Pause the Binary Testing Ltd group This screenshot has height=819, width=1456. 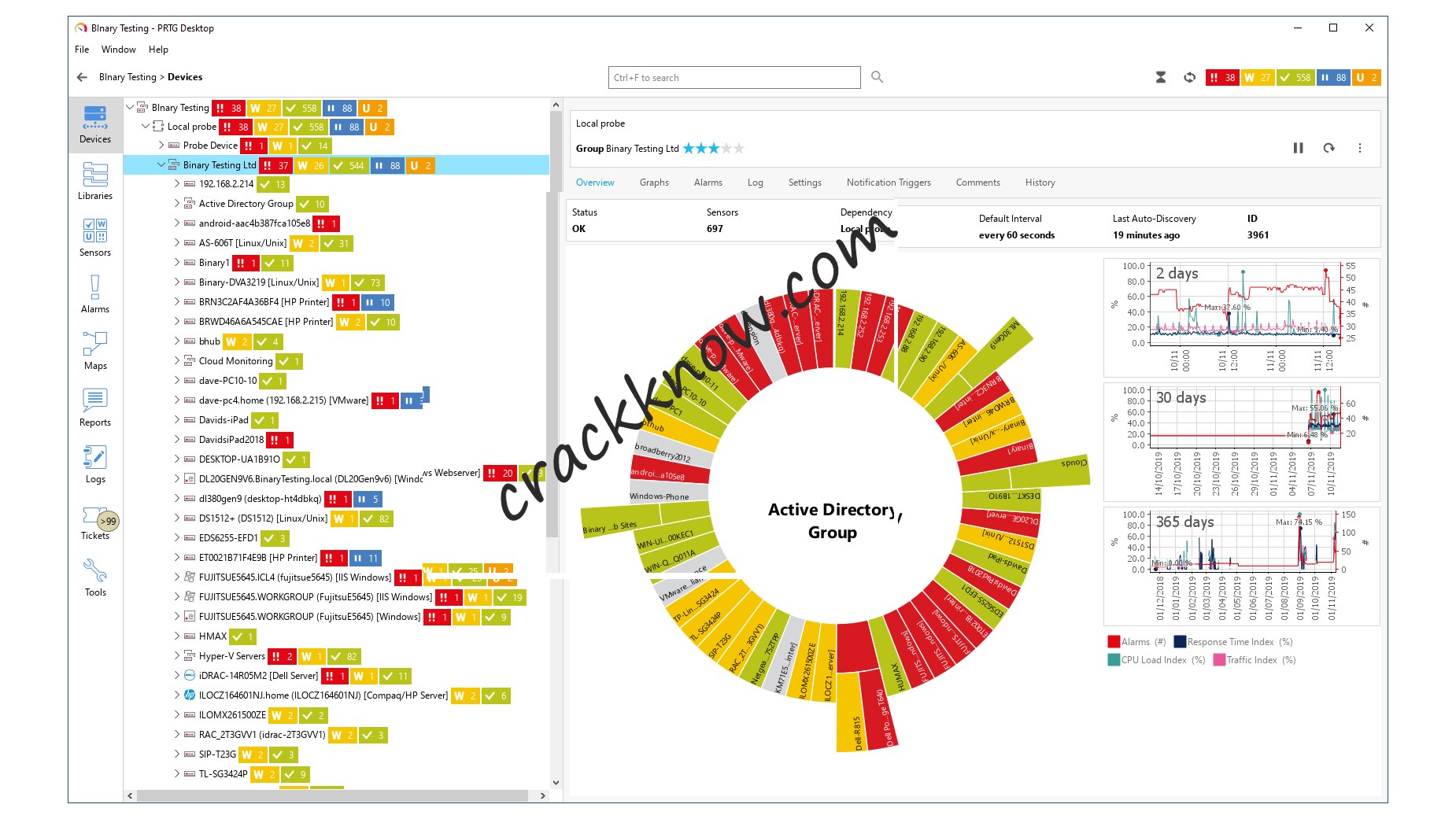click(1298, 148)
